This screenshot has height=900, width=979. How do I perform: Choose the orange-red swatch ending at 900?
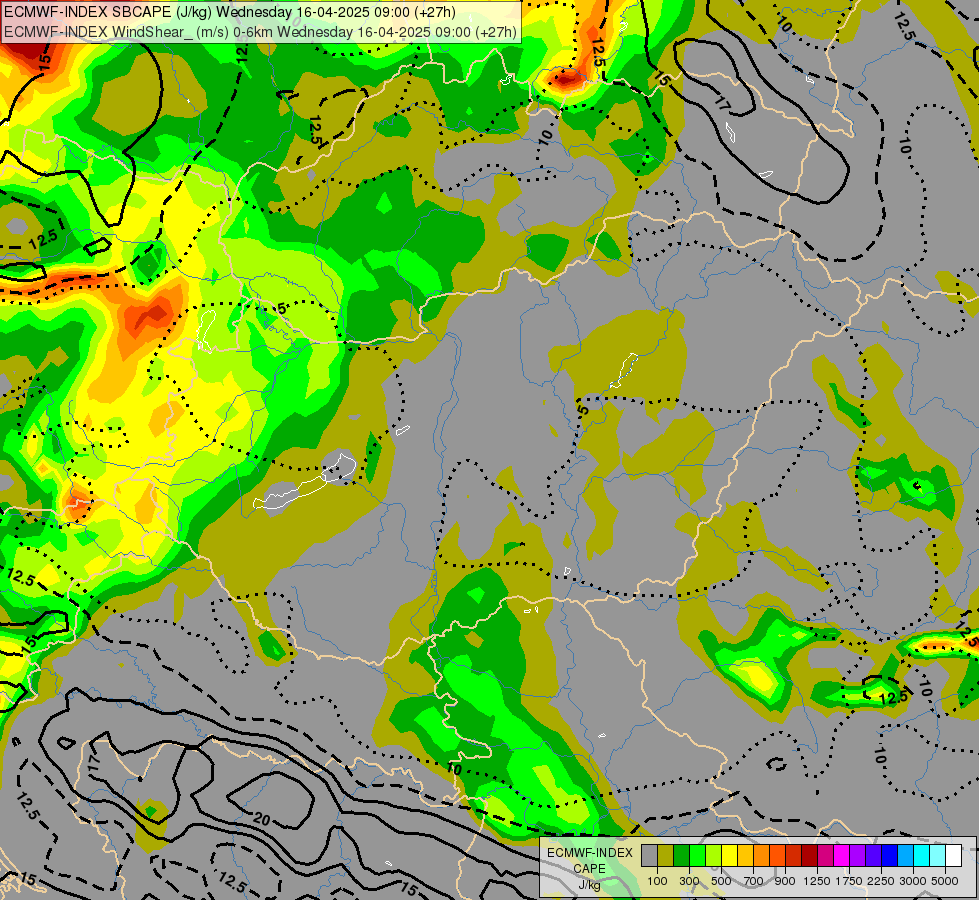point(777,856)
